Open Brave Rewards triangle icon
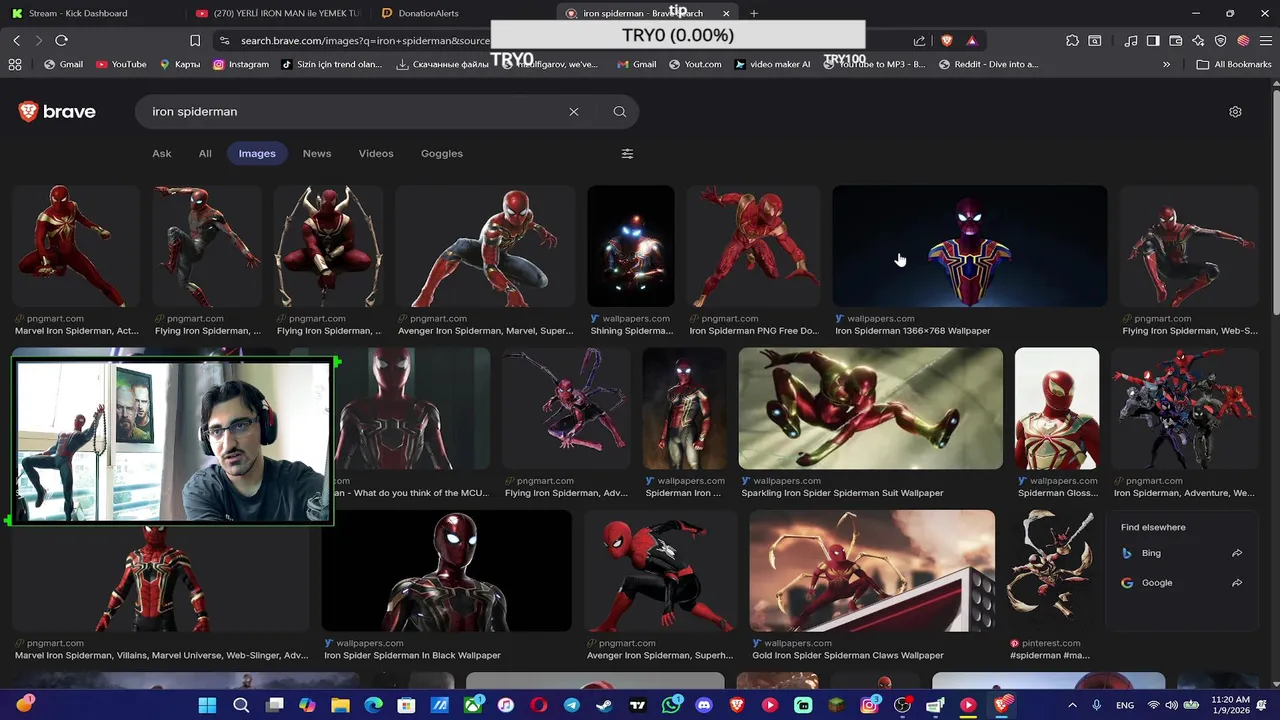The width and height of the screenshot is (1280, 720). click(x=972, y=41)
